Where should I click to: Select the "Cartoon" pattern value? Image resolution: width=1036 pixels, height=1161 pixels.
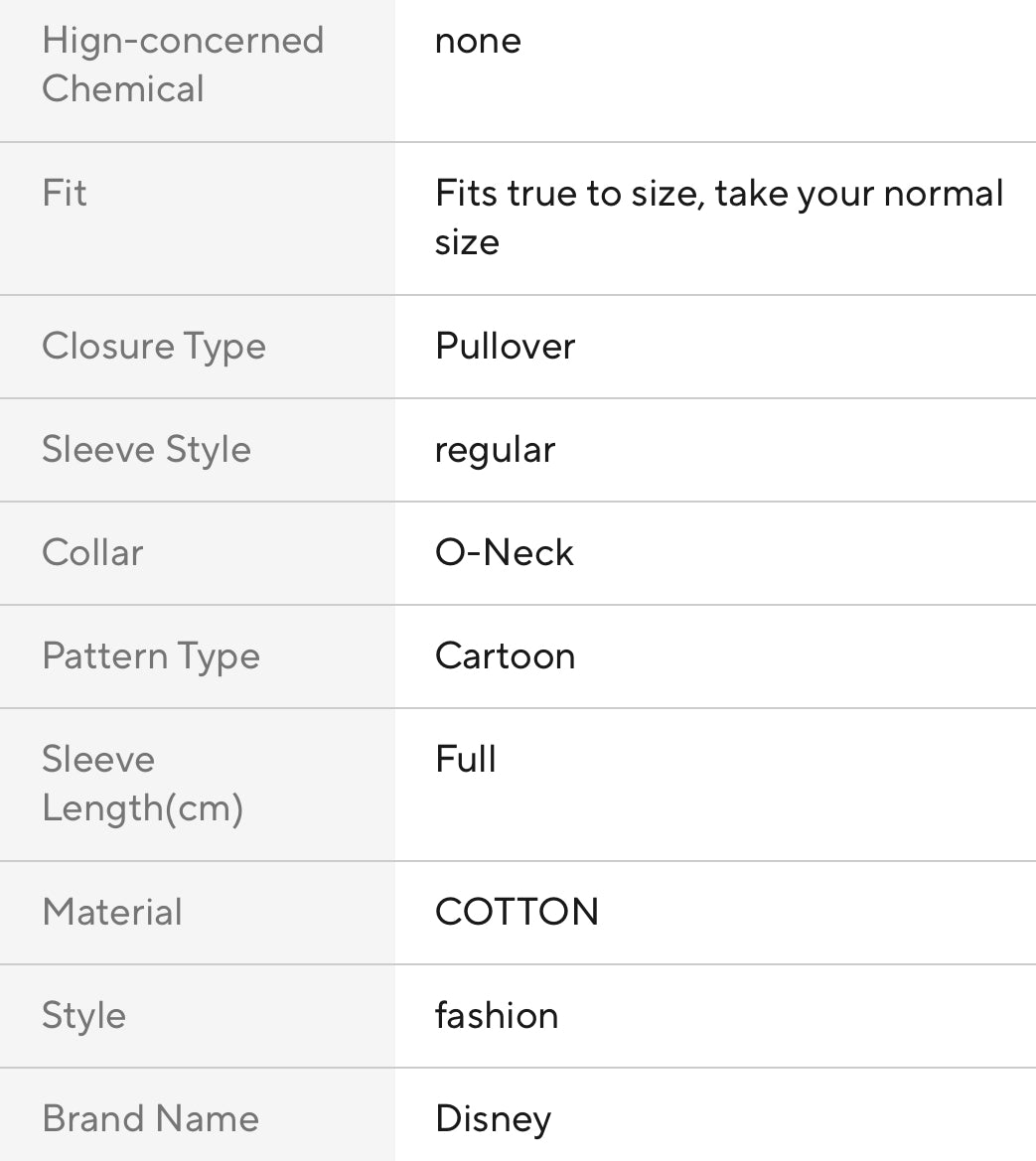(x=505, y=656)
